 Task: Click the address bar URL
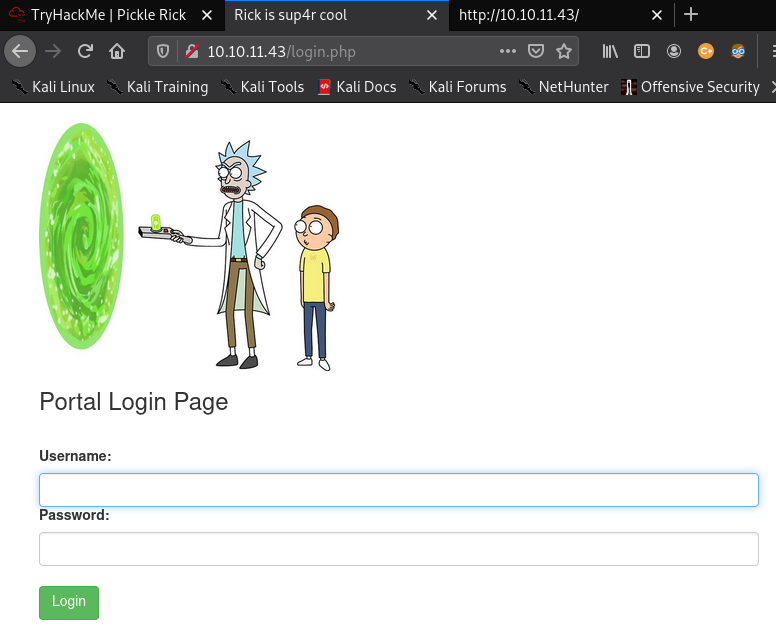point(281,51)
